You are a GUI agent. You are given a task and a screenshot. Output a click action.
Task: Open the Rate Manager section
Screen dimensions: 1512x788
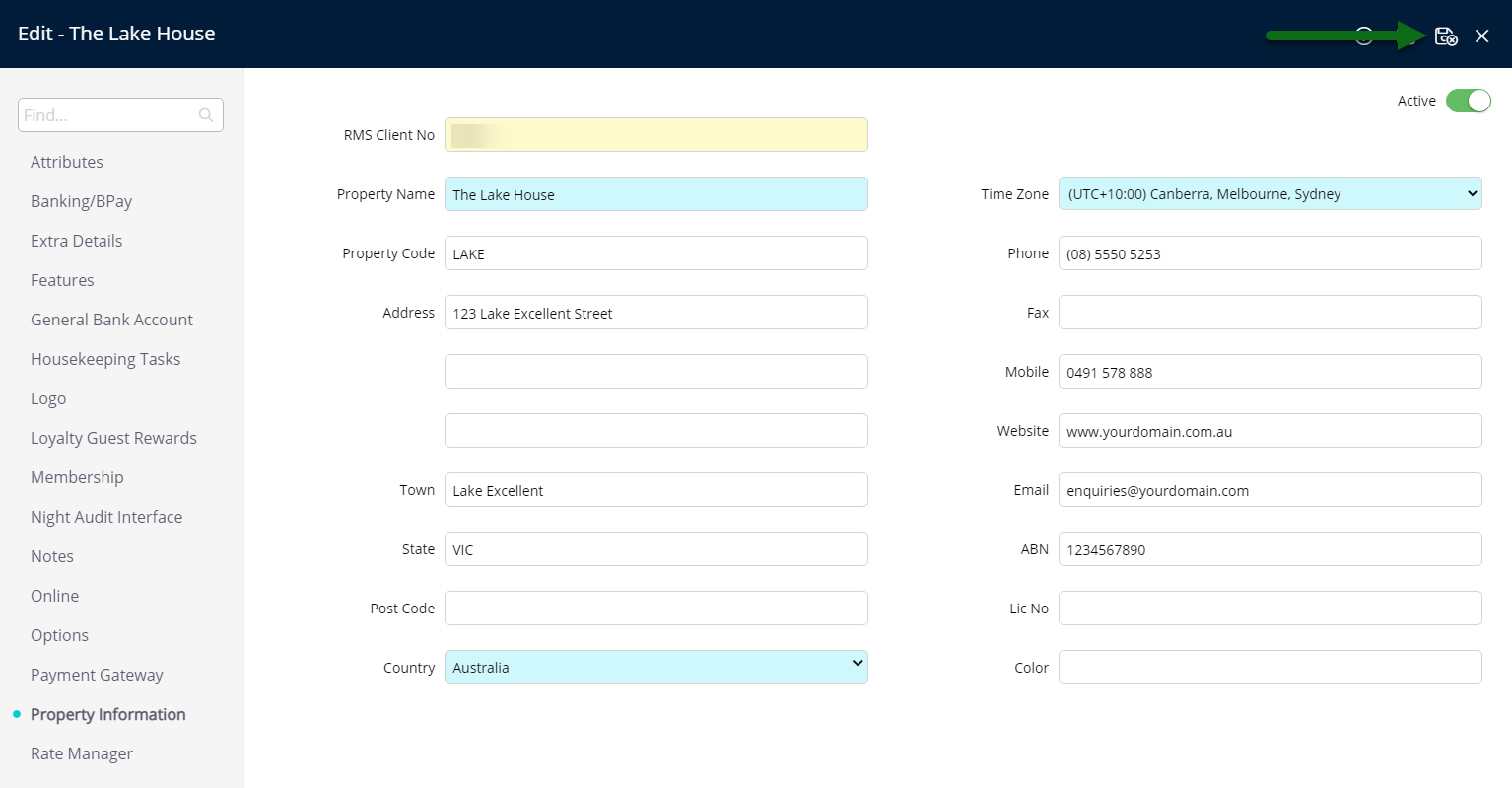point(82,753)
